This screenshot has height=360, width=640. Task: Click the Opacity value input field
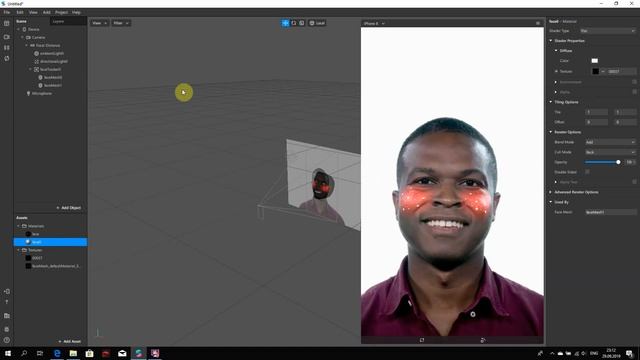(x=630, y=162)
